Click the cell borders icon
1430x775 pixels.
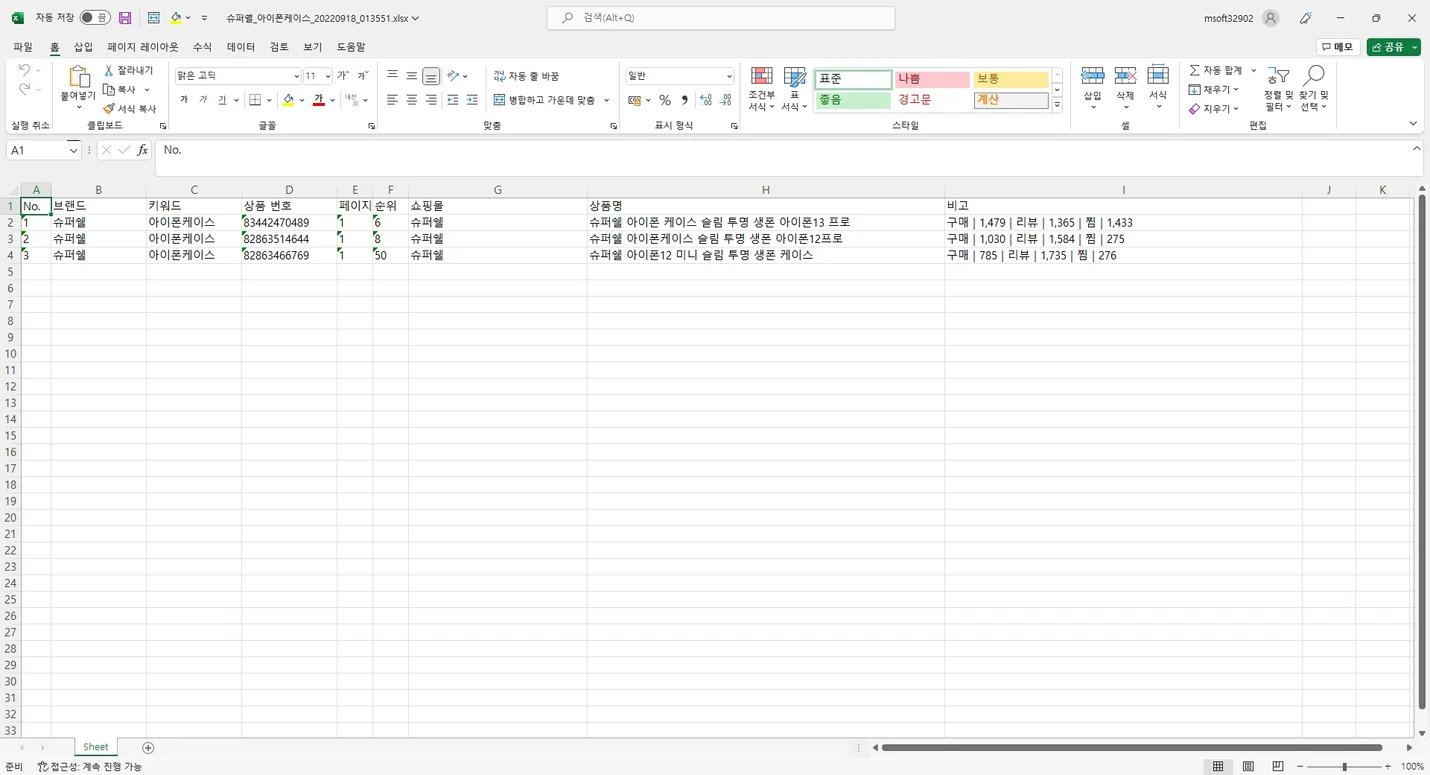(x=255, y=100)
